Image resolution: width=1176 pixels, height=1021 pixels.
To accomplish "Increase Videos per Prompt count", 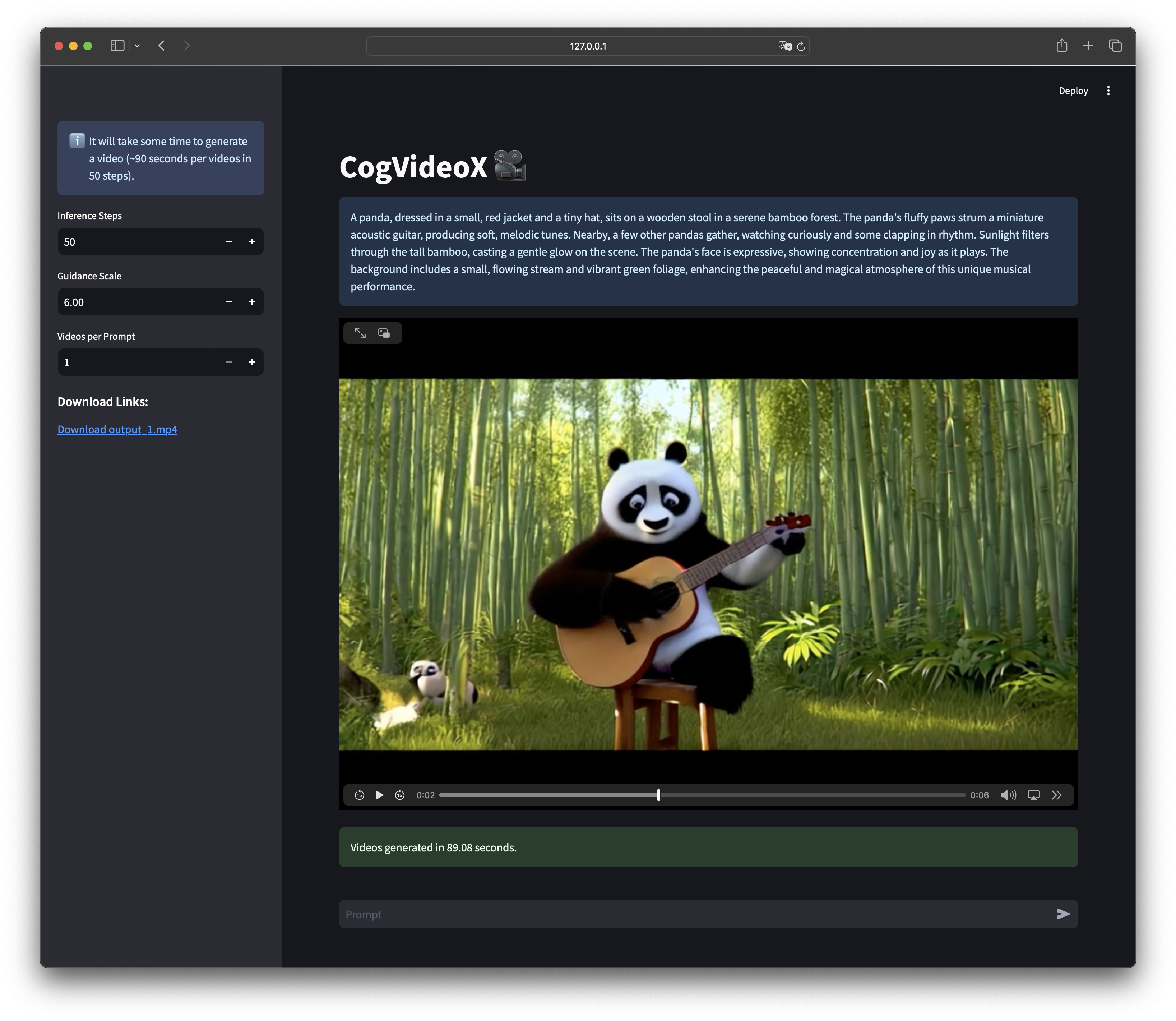I will (x=252, y=362).
